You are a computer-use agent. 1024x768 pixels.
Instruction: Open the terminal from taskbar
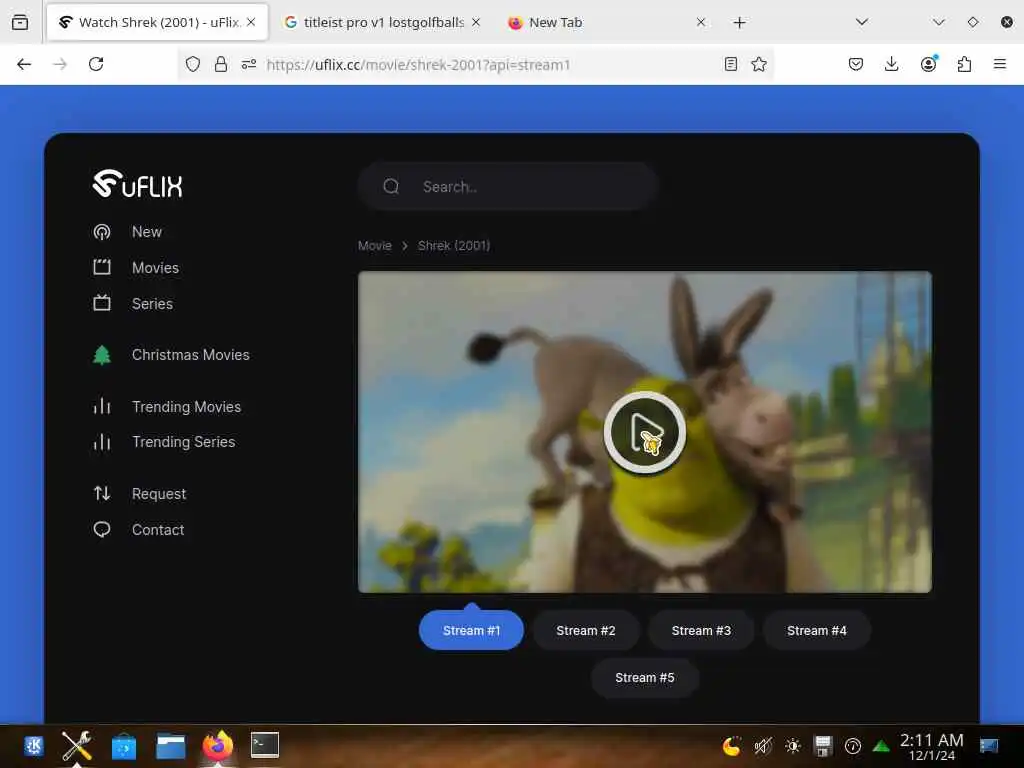click(264, 745)
